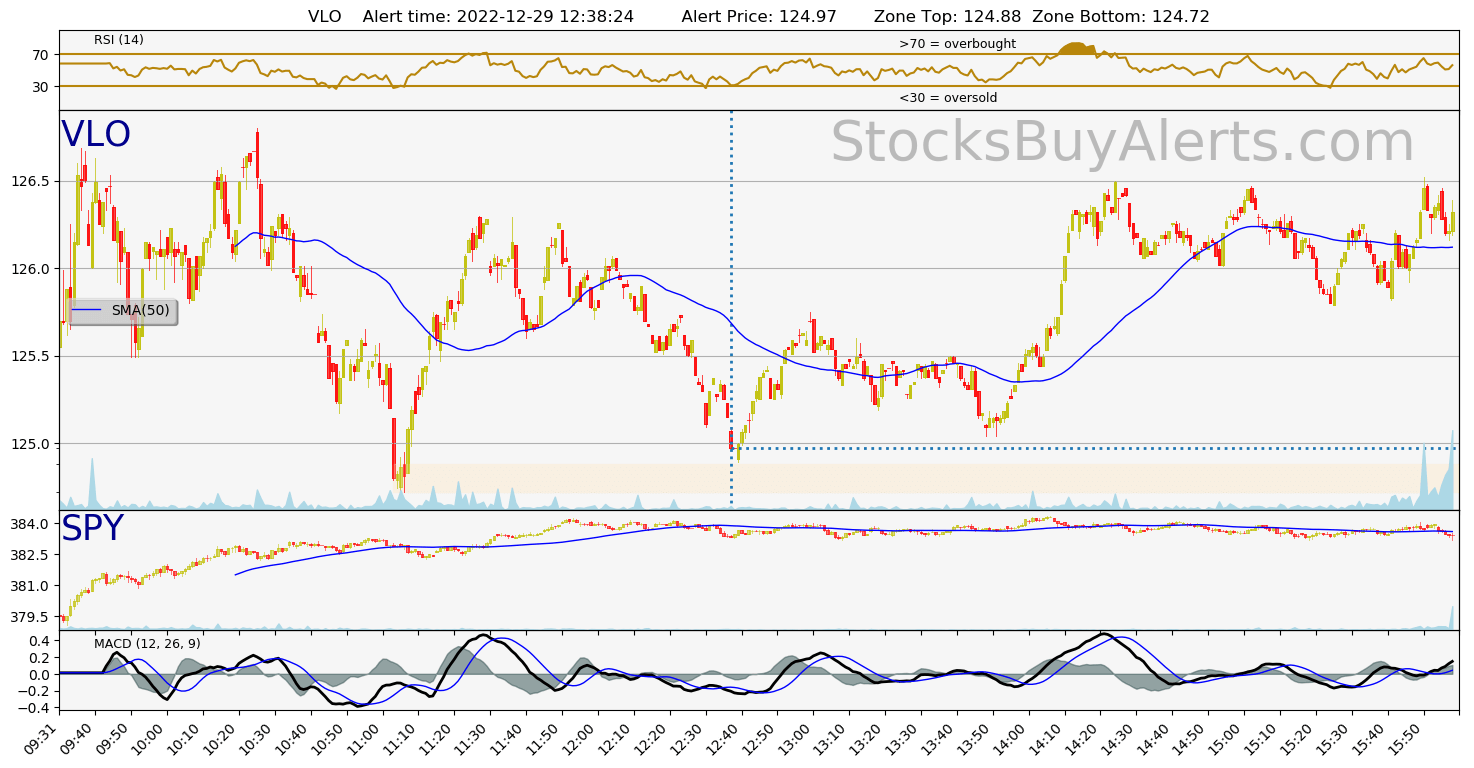Image resolution: width=1474 pixels, height=768 pixels.
Task: Click 'Zone Bottom: 124.72' in the title
Action: click(1121, 16)
